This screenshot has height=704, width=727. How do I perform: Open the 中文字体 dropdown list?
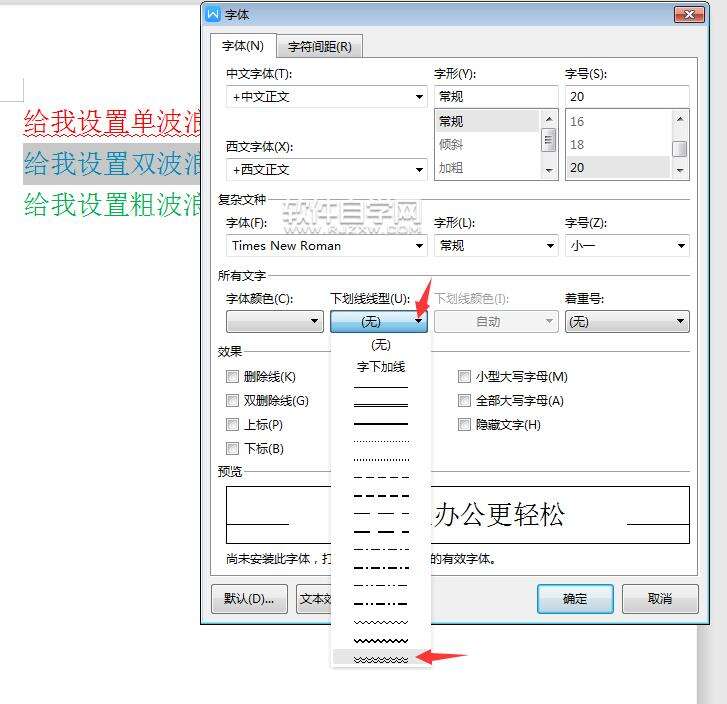[326, 96]
